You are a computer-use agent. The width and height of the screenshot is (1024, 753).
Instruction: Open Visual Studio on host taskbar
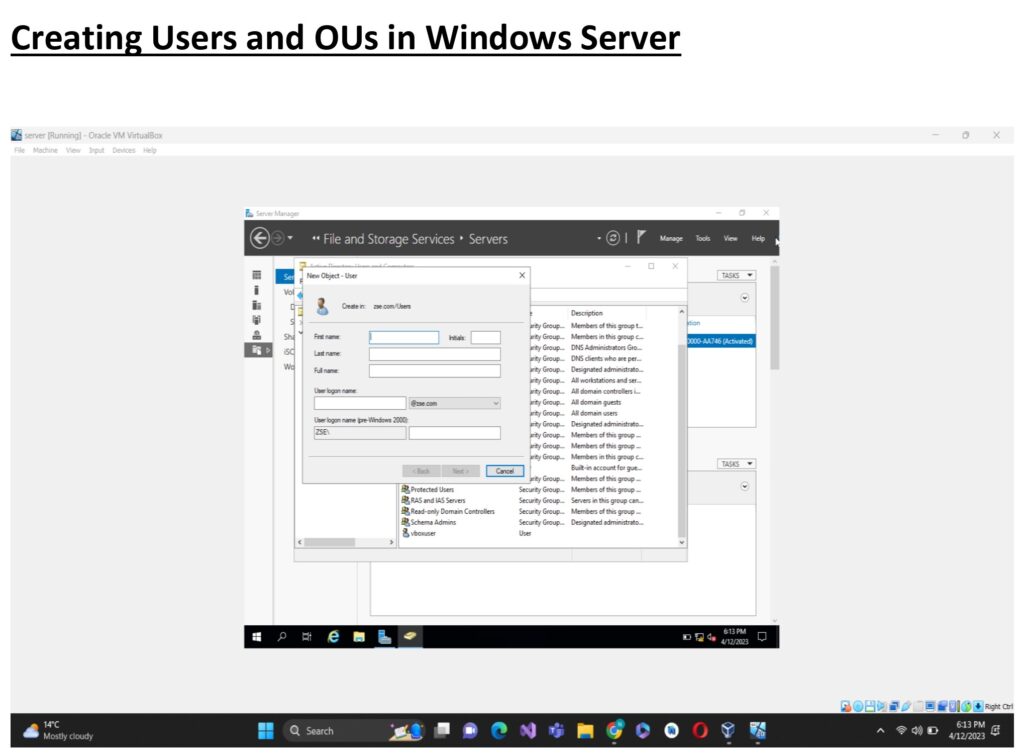(528, 731)
